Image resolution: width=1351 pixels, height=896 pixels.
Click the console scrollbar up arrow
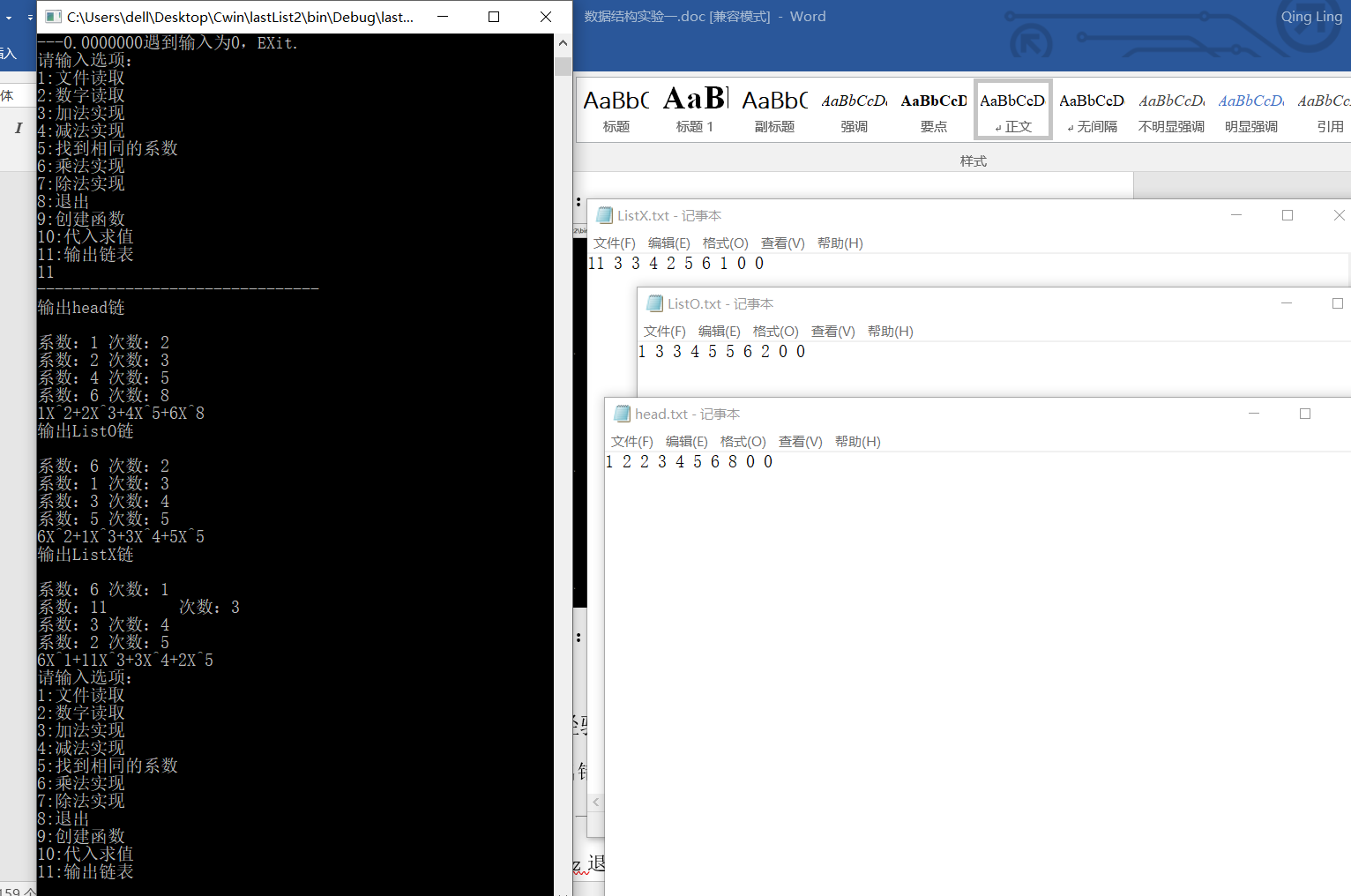pos(563,42)
